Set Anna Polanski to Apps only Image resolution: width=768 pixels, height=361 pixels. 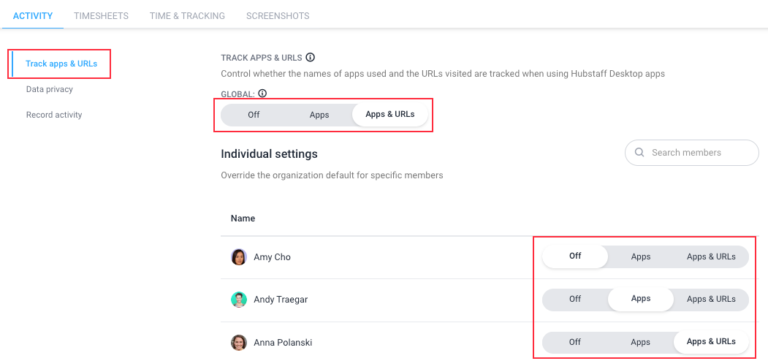click(x=641, y=342)
